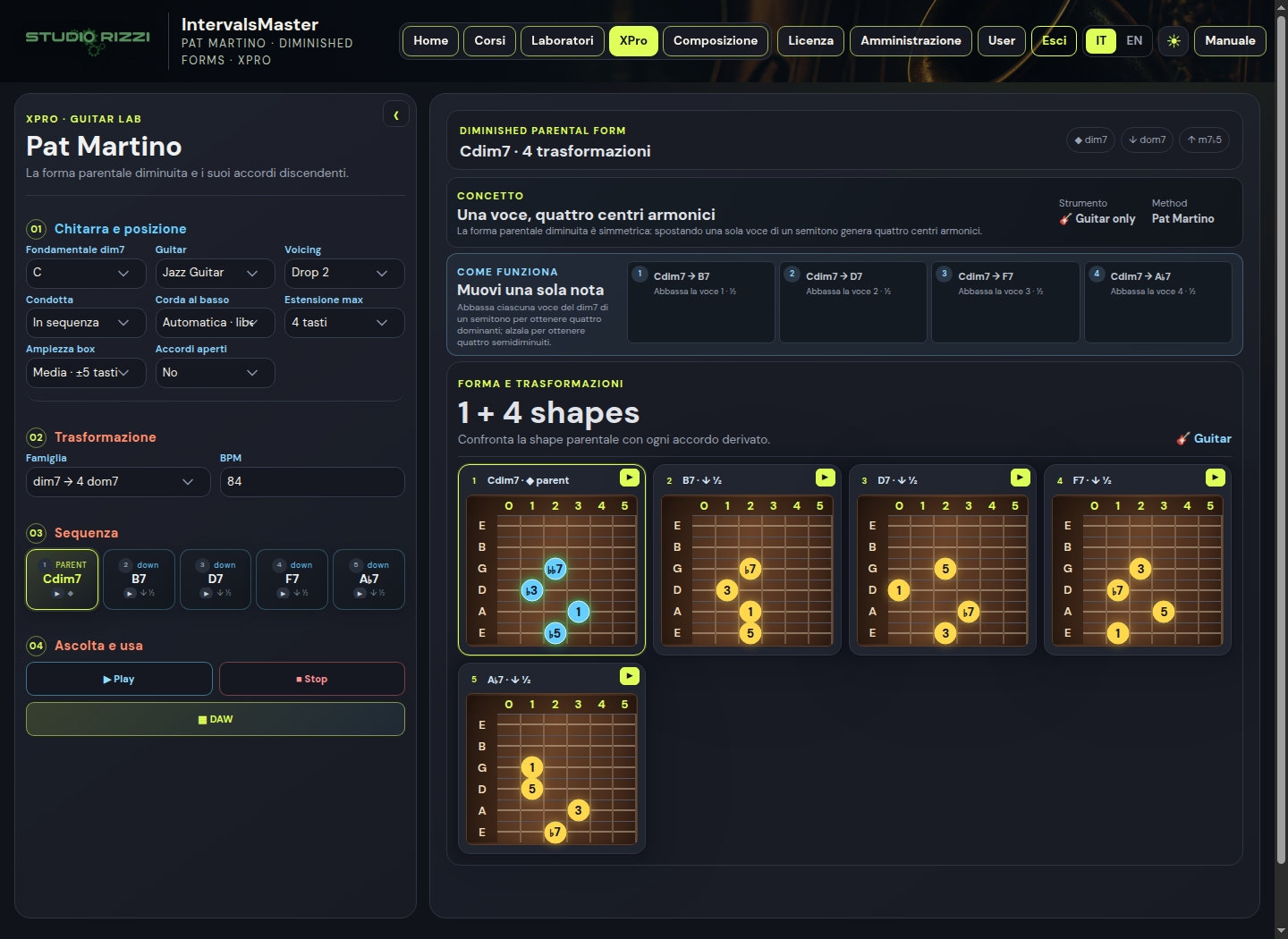
Task: Open the Condotta dropdown
Action: pyautogui.click(x=86, y=323)
